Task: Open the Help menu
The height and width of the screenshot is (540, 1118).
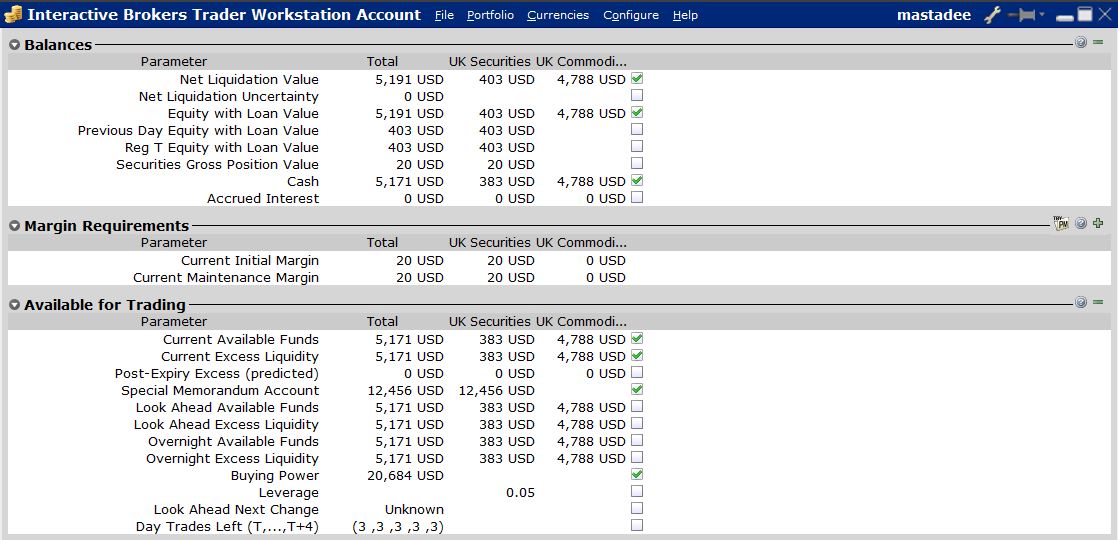Action: point(685,15)
